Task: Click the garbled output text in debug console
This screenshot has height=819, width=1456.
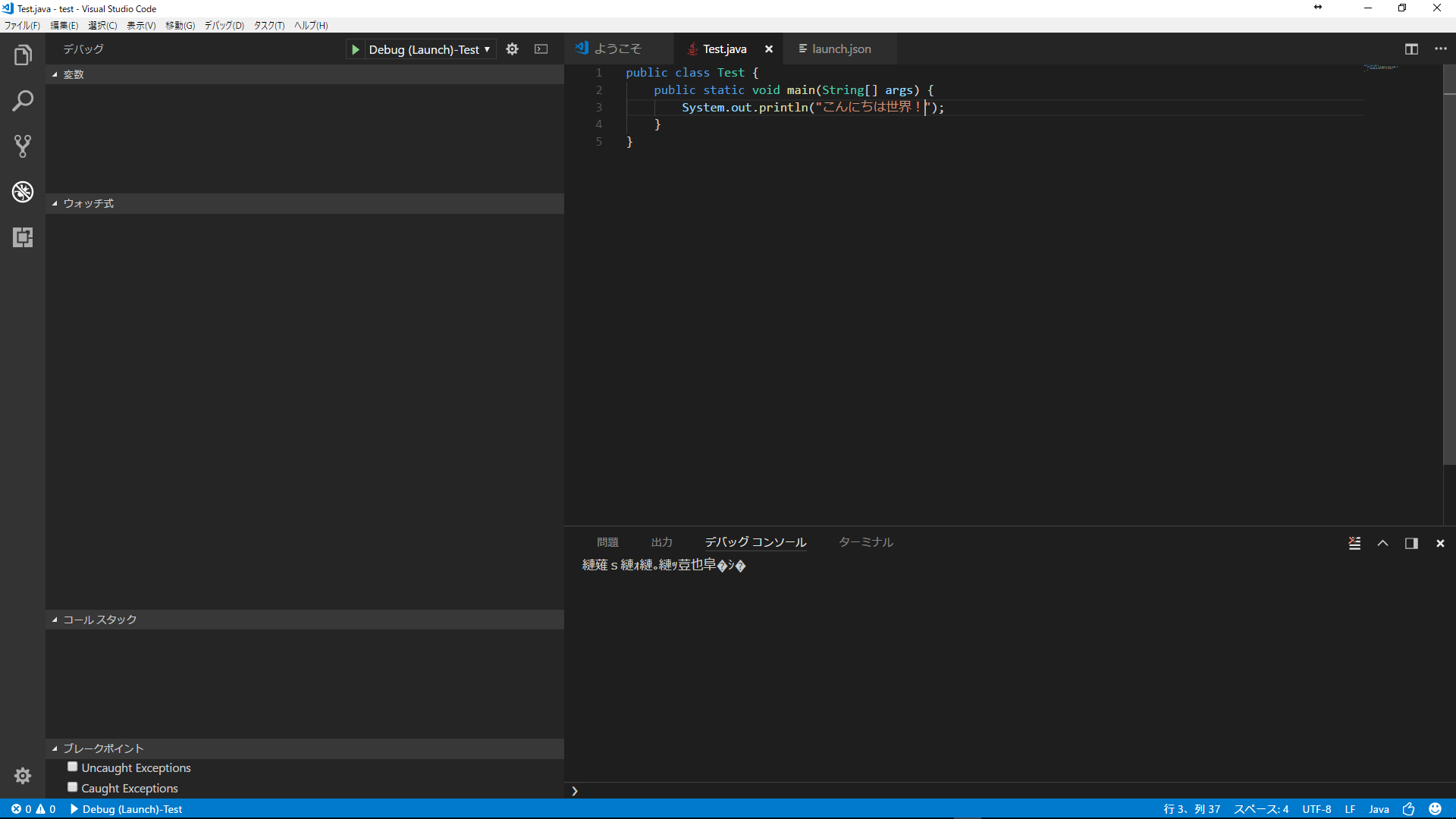Action: pyautogui.click(x=664, y=565)
